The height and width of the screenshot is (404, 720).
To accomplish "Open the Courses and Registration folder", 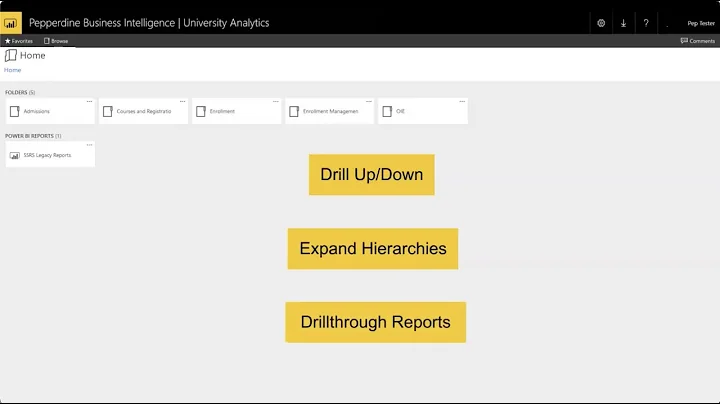I will pos(143,111).
